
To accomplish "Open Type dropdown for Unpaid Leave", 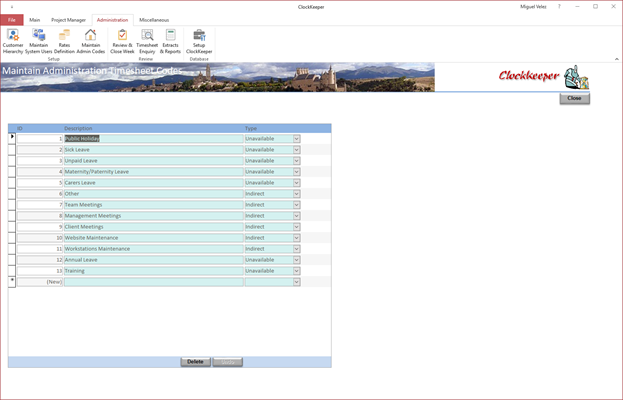I will 296,161.
